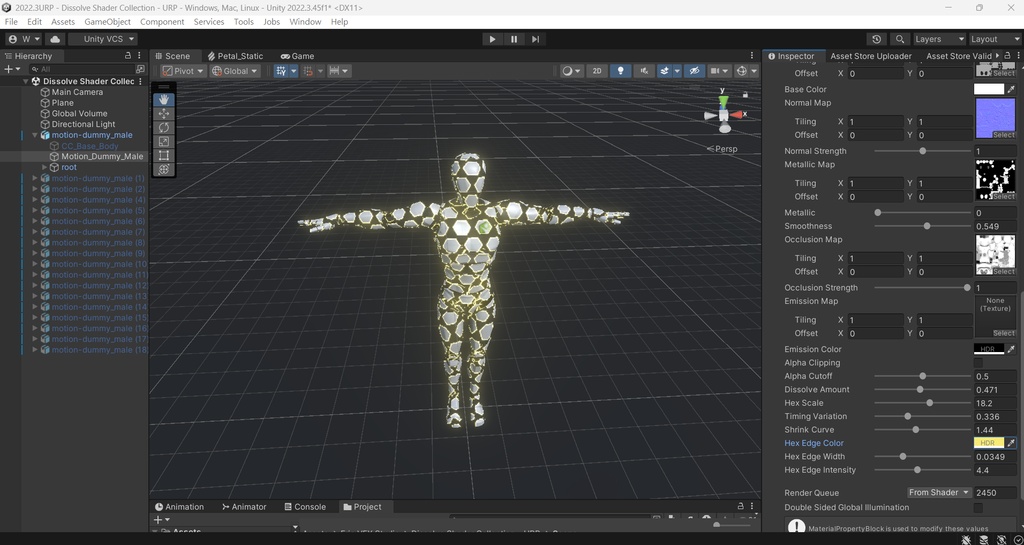This screenshot has width=1024, height=545.
Task: Open the GameObject menu
Action: pos(108,22)
